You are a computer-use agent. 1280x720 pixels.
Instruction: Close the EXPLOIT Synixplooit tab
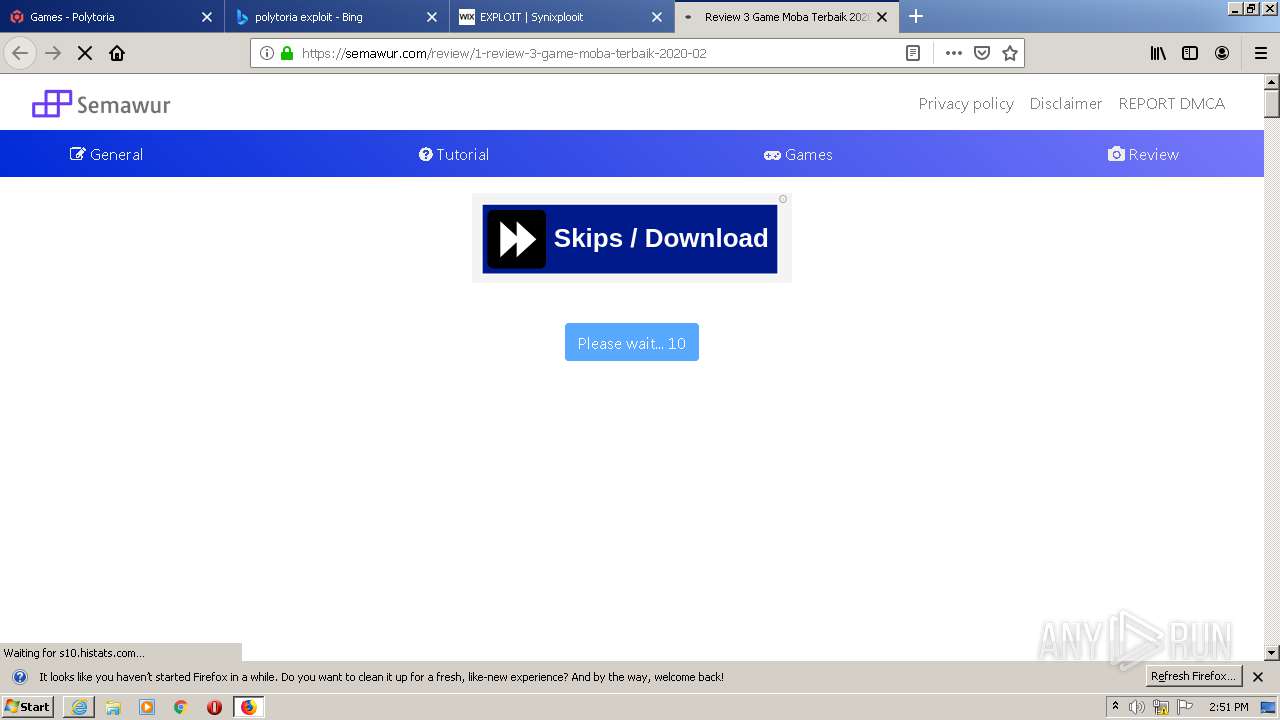pos(657,17)
